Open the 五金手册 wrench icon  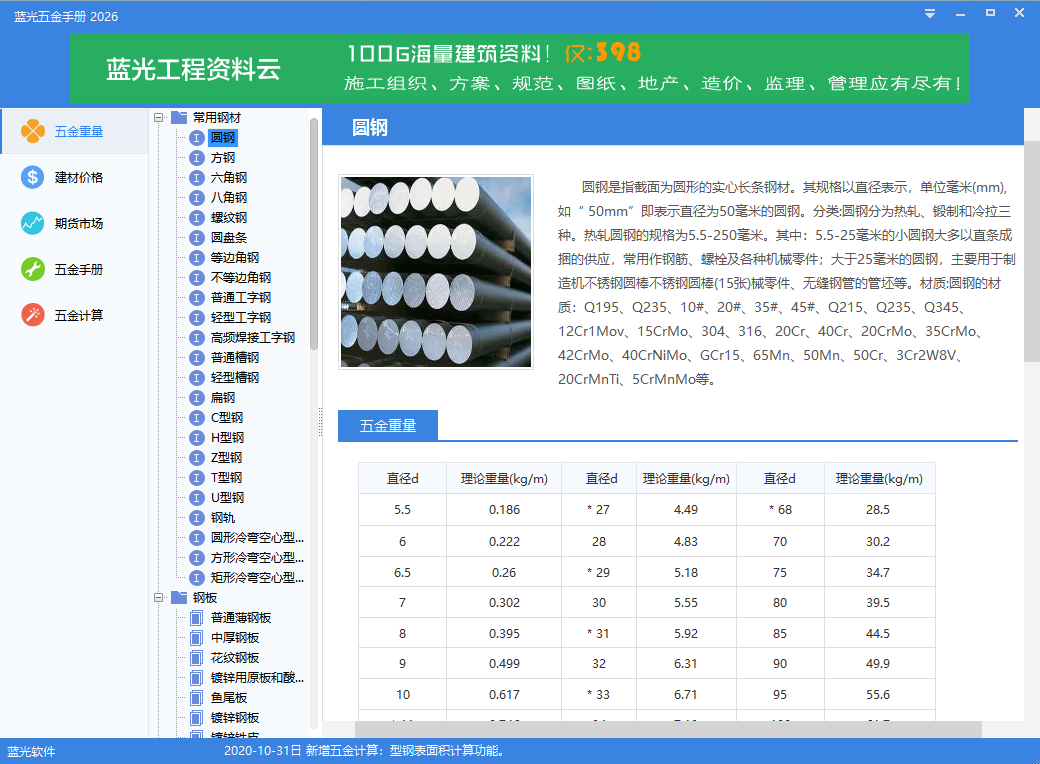click(x=33, y=269)
